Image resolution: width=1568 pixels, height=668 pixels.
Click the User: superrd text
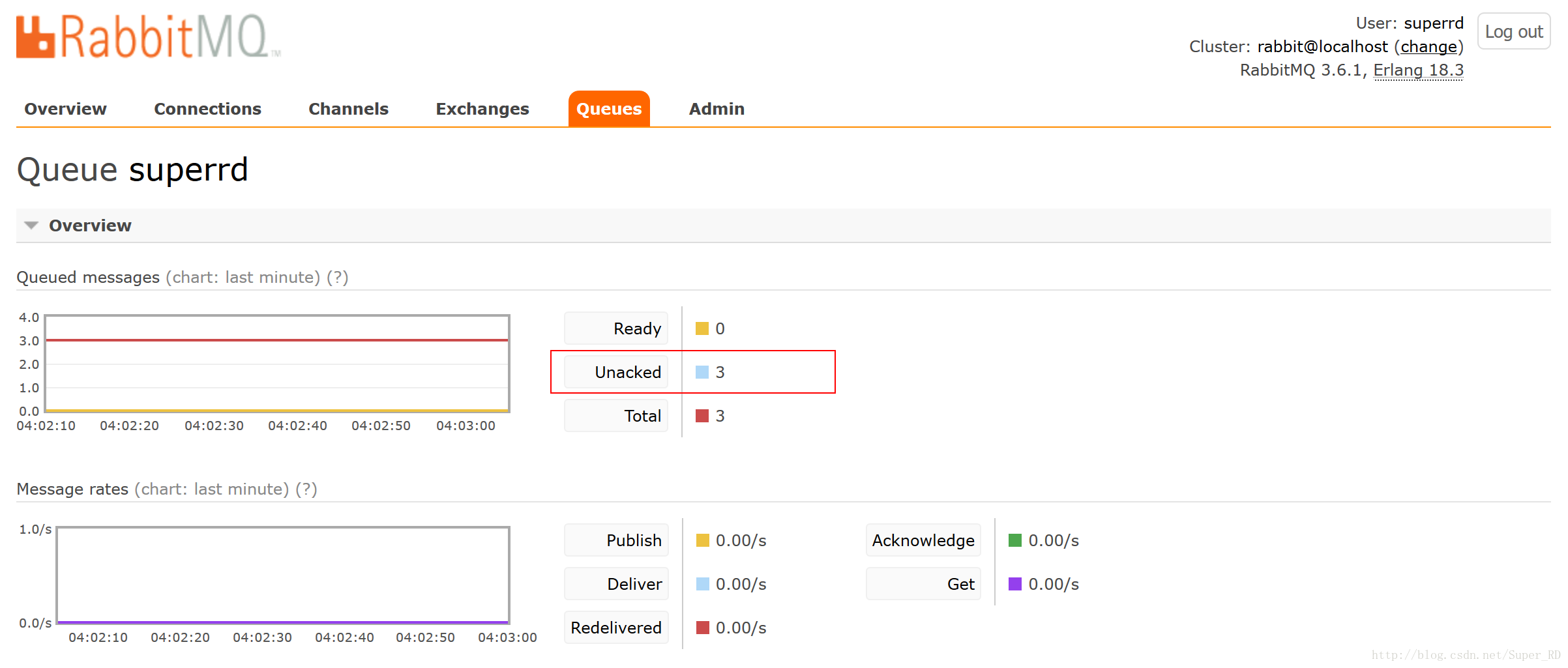click(x=1410, y=23)
